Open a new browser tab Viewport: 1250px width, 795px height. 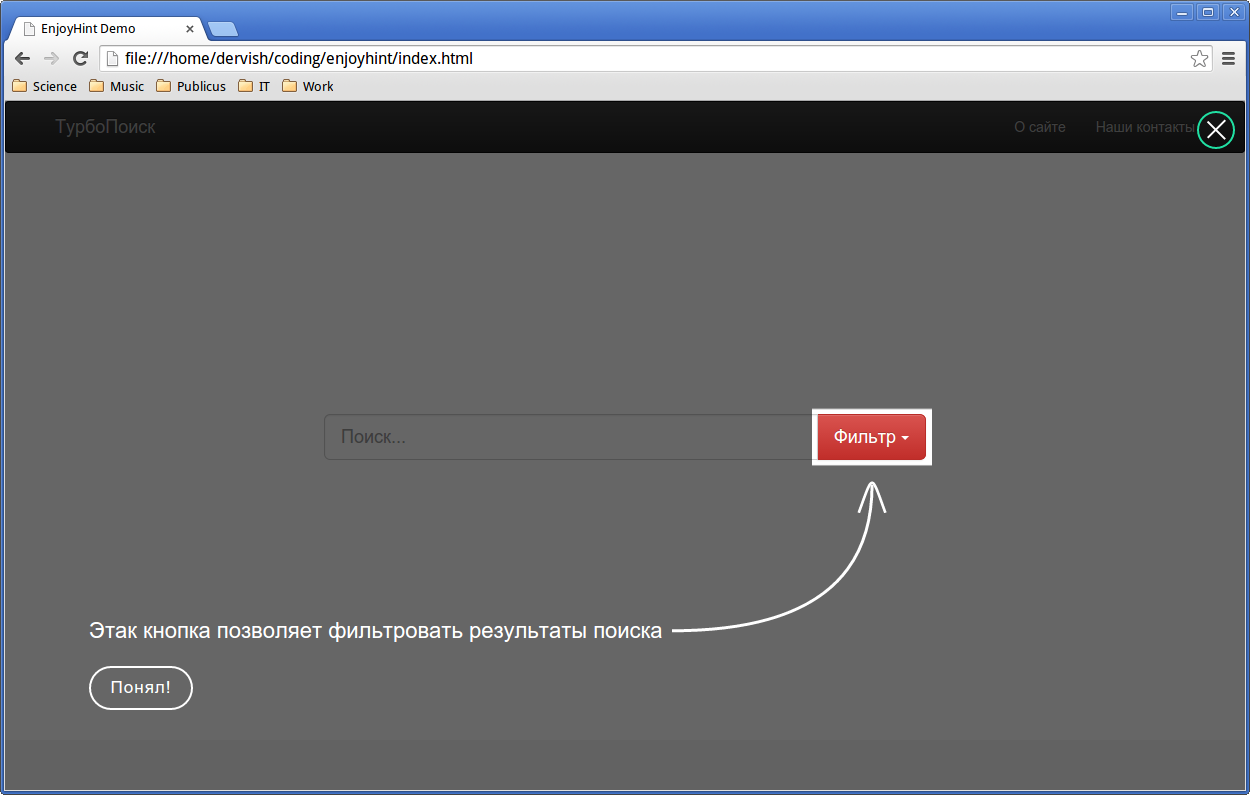pos(222,29)
